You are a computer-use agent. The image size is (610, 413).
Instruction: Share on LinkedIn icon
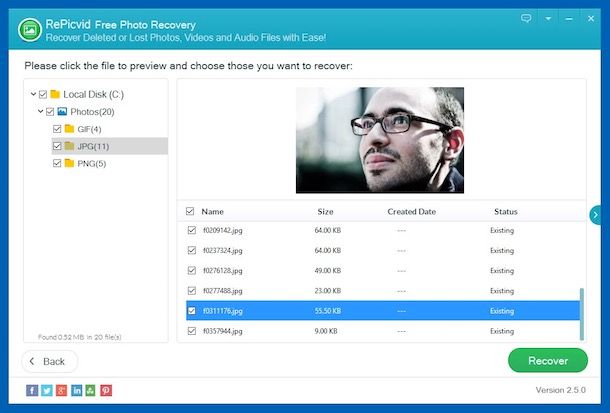(76, 390)
